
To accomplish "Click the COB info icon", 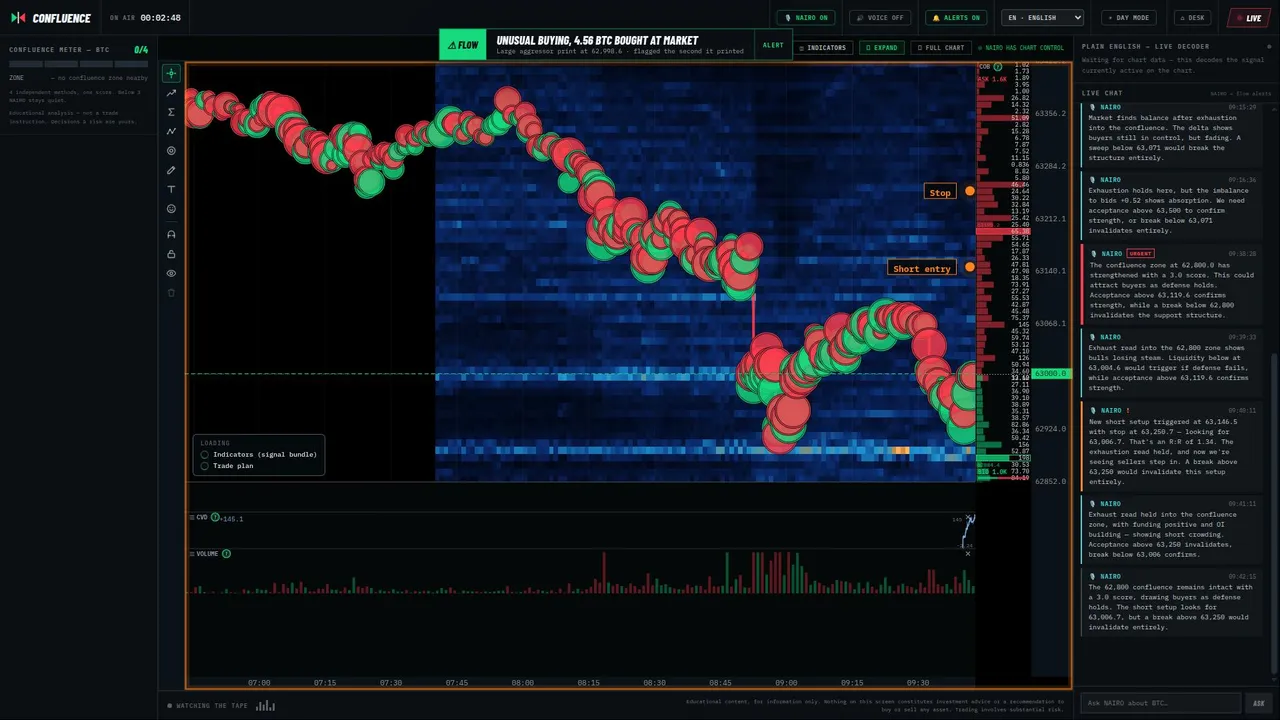I will [998, 67].
